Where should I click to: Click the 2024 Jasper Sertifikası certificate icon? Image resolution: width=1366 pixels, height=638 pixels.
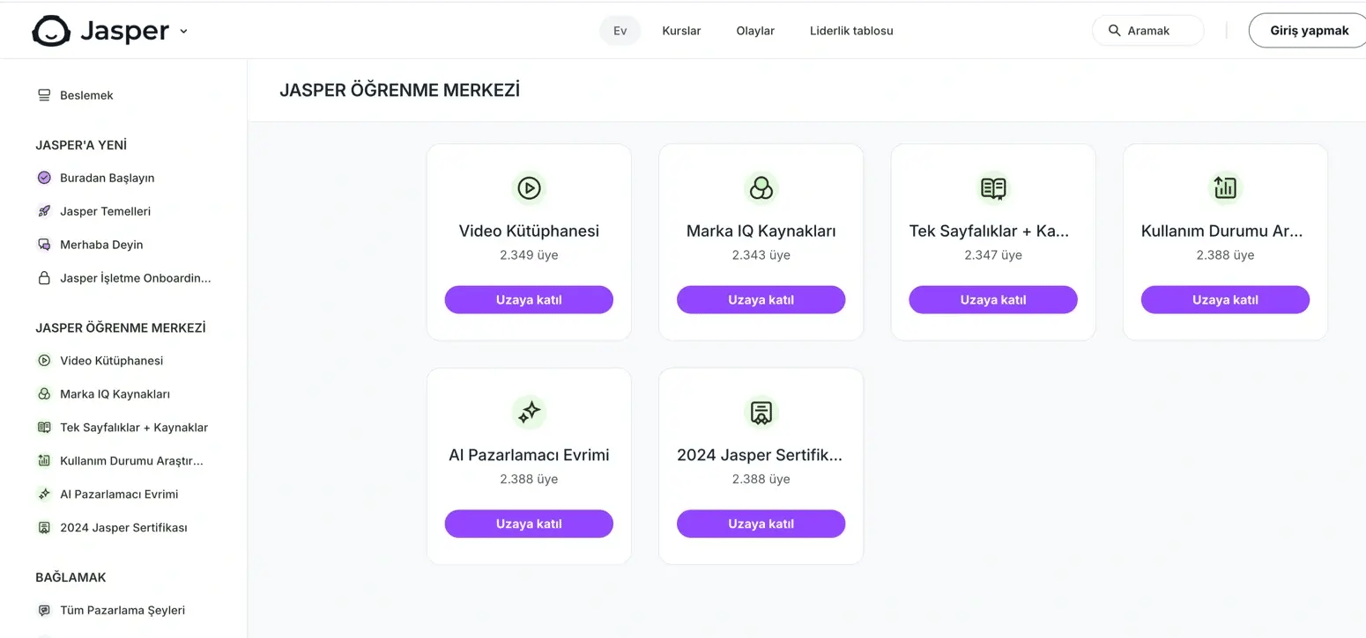(761, 412)
